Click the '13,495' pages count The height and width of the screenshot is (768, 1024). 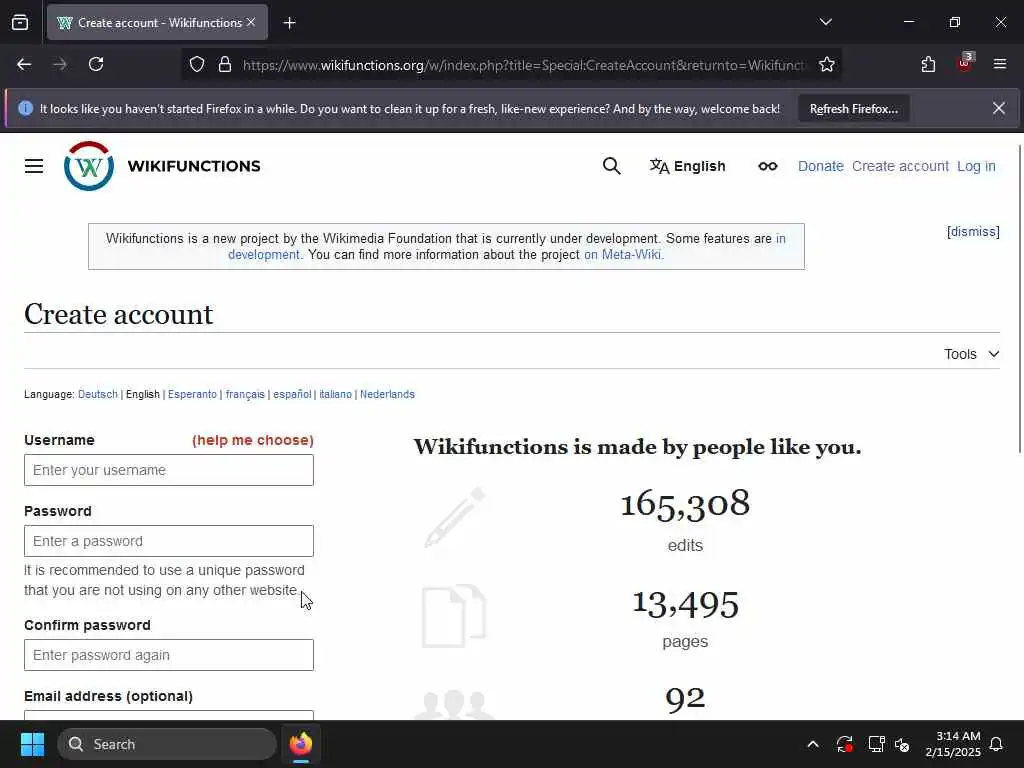(x=685, y=604)
